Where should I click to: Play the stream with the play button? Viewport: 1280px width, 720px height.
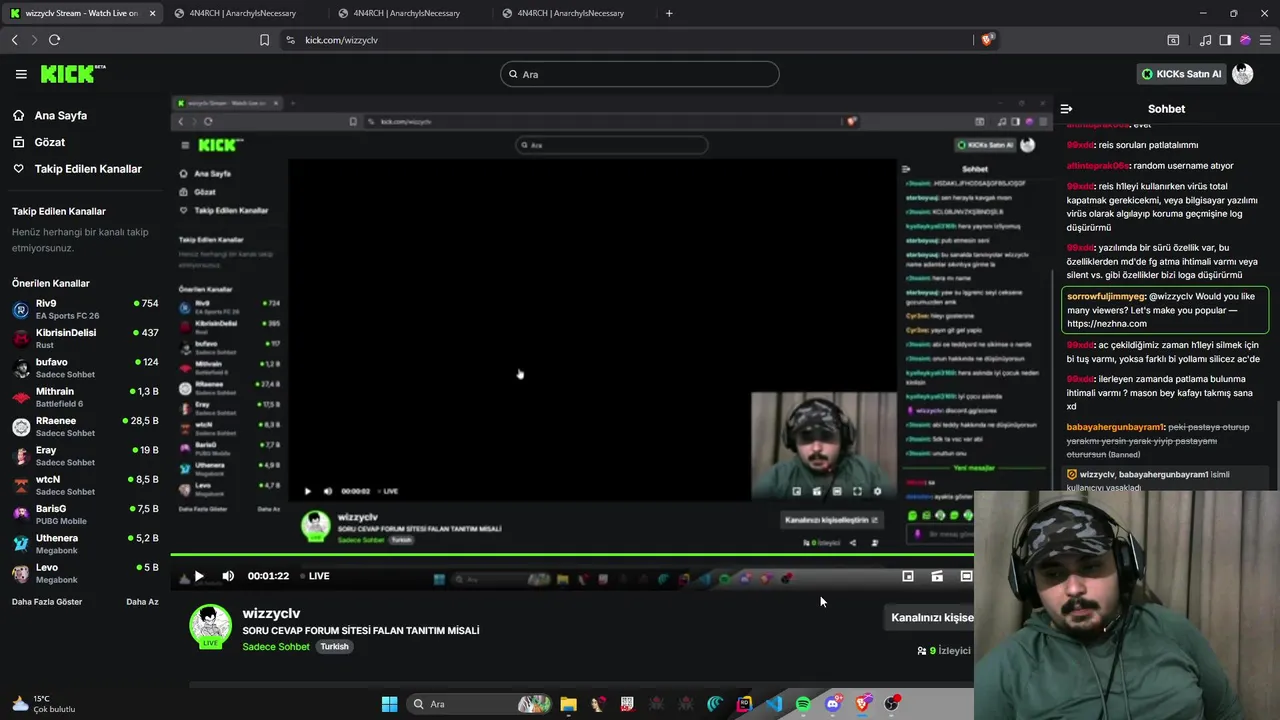[199, 576]
